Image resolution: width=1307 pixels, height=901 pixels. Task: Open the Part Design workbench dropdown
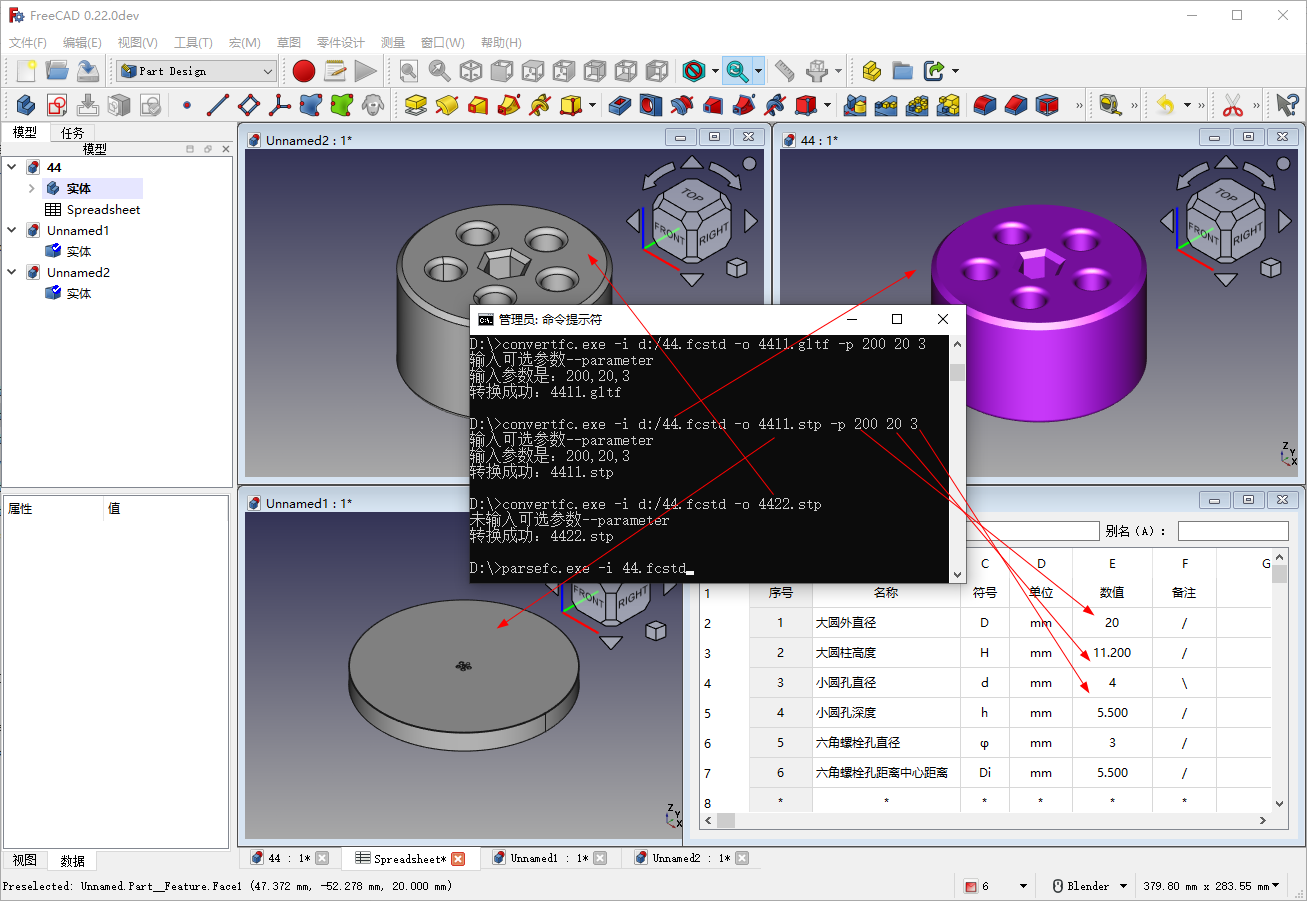pos(196,71)
